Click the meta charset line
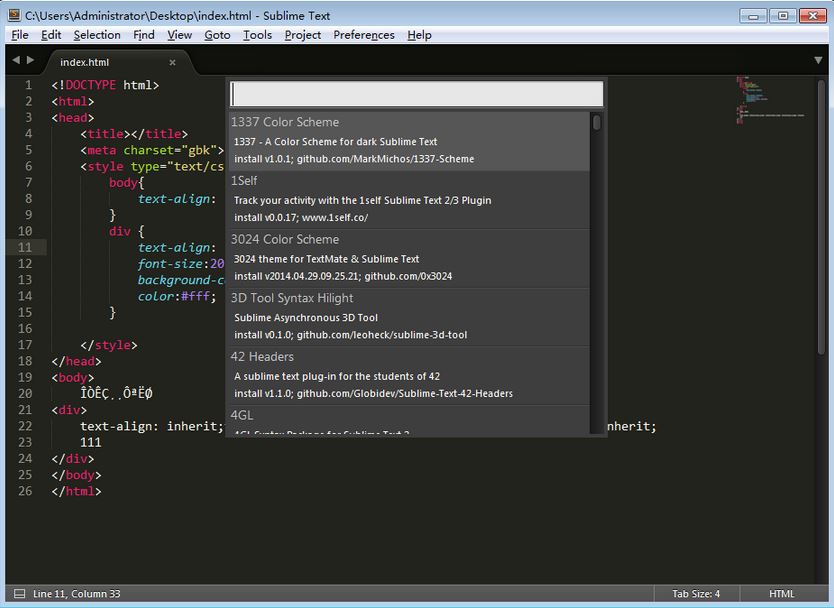The image size is (834, 608). click(x=152, y=150)
